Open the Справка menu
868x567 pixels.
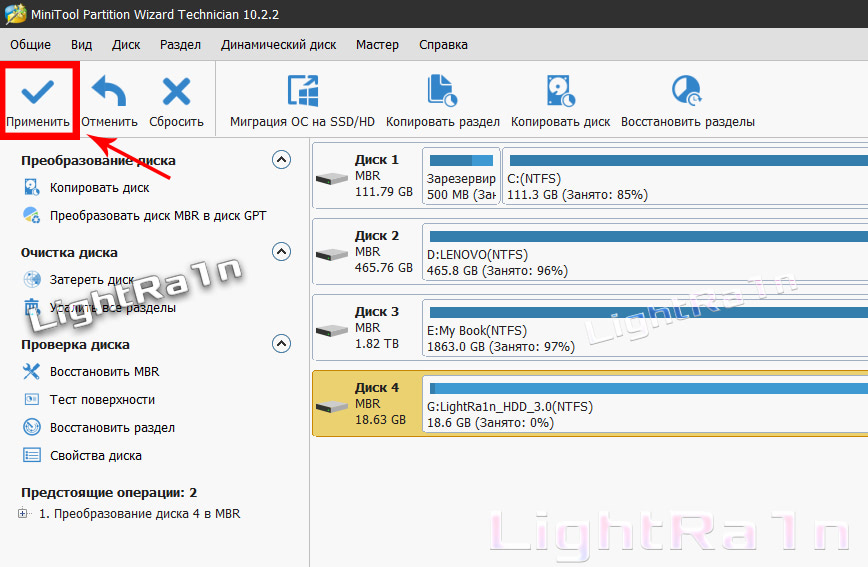pos(443,44)
